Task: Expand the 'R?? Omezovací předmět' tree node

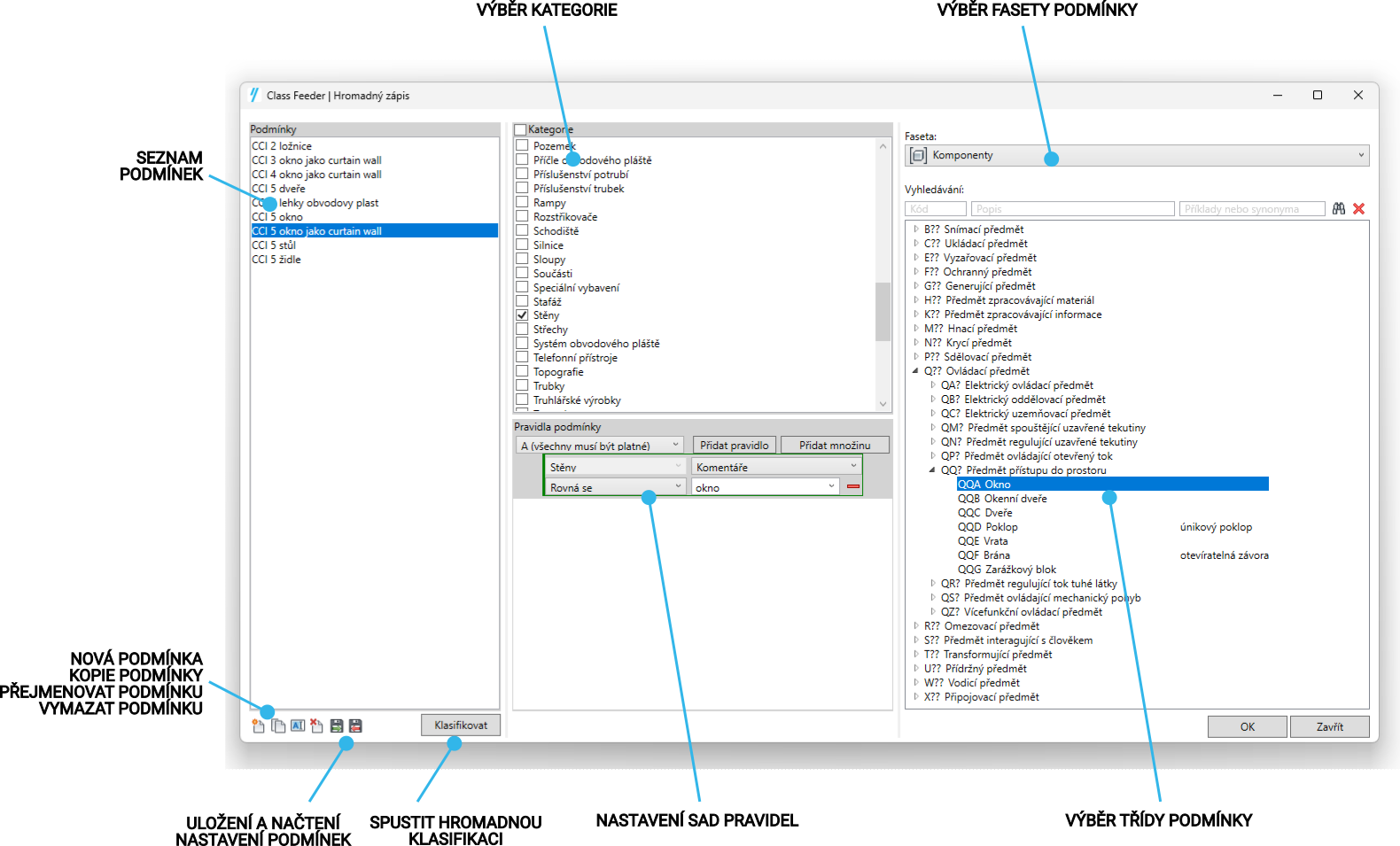Action: (x=916, y=626)
